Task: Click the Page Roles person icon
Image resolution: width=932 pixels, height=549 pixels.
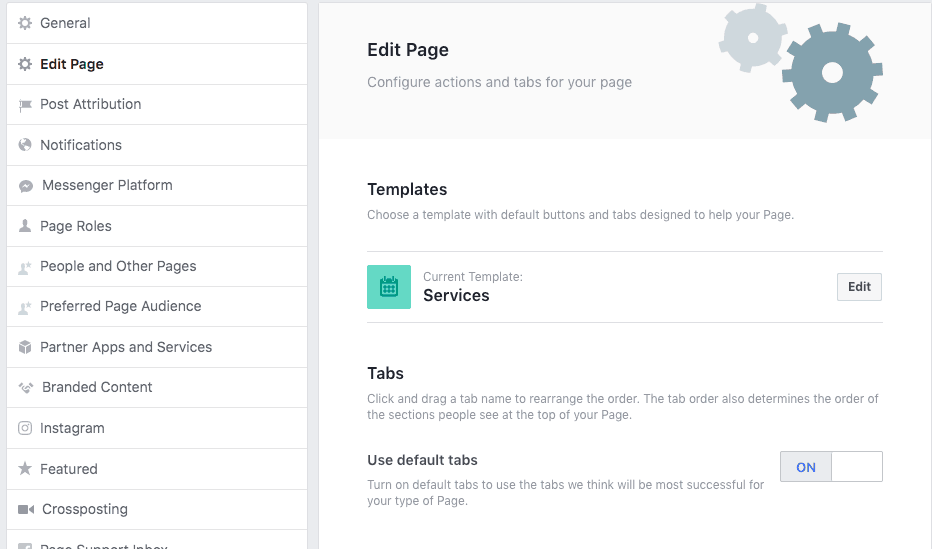Action: point(24,226)
